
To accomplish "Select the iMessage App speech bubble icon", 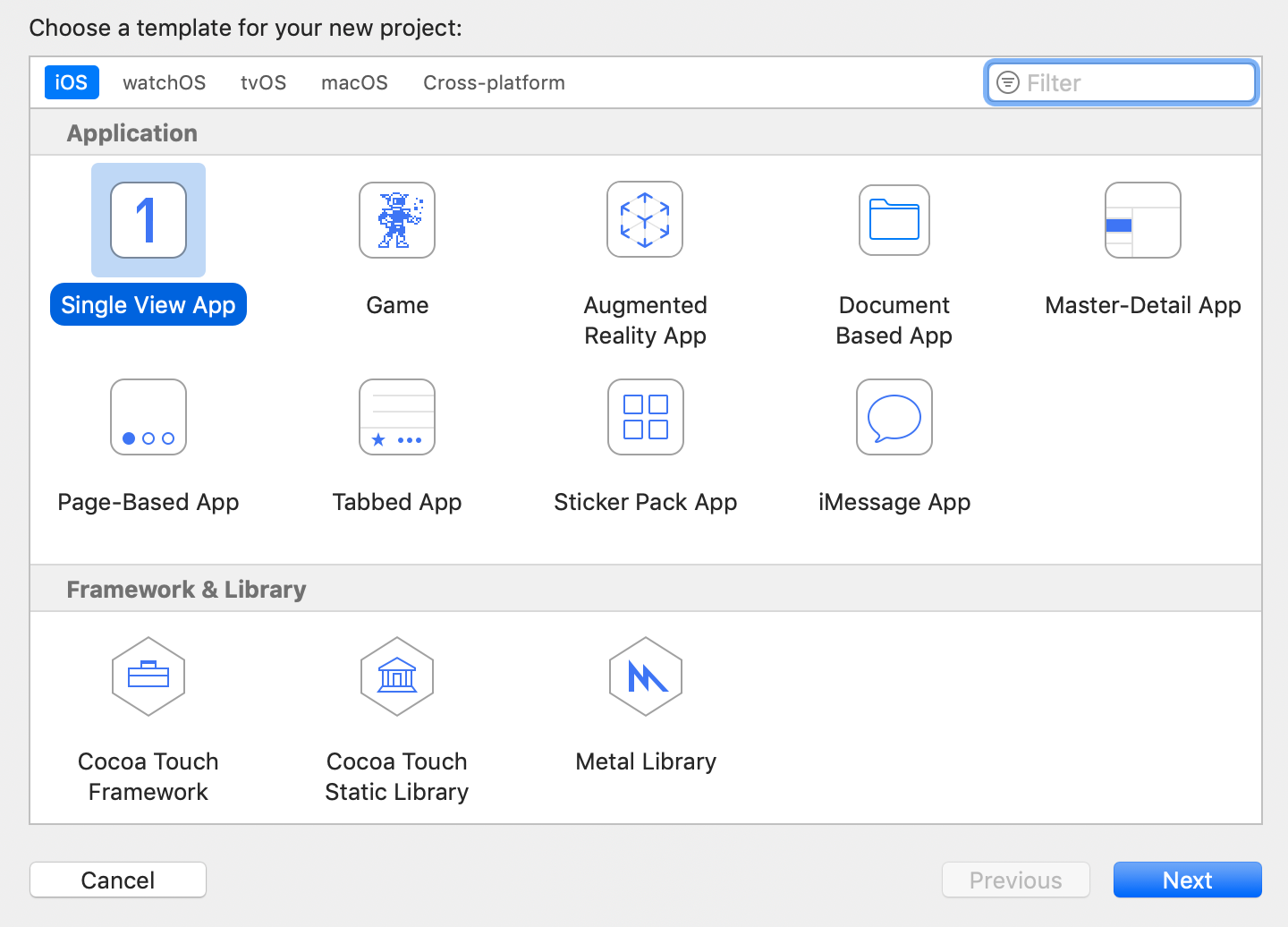I will click(894, 417).
